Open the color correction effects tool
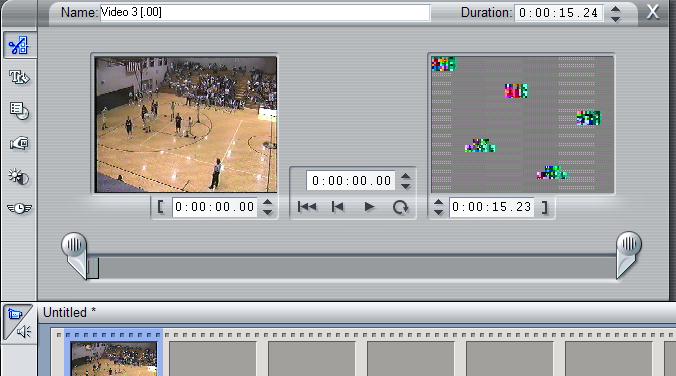 pyautogui.click(x=19, y=177)
